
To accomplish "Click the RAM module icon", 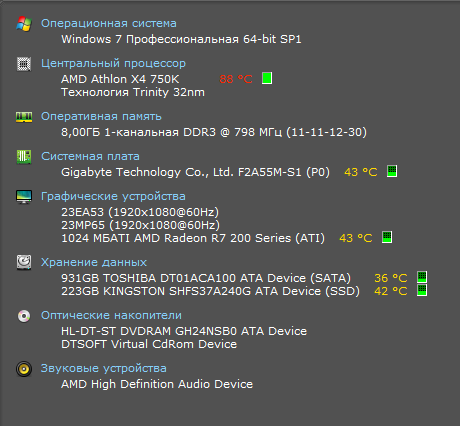I will tap(24, 117).
